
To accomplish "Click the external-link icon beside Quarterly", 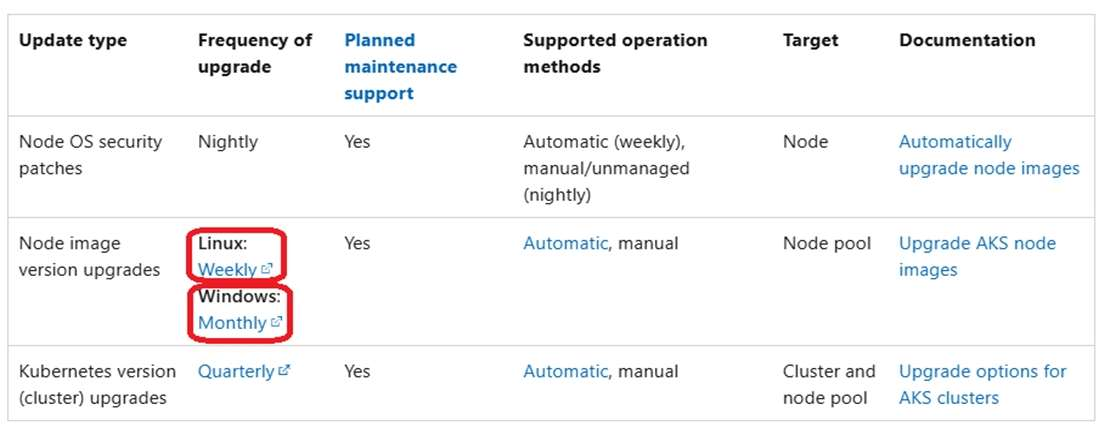I will pyautogui.click(x=285, y=371).
